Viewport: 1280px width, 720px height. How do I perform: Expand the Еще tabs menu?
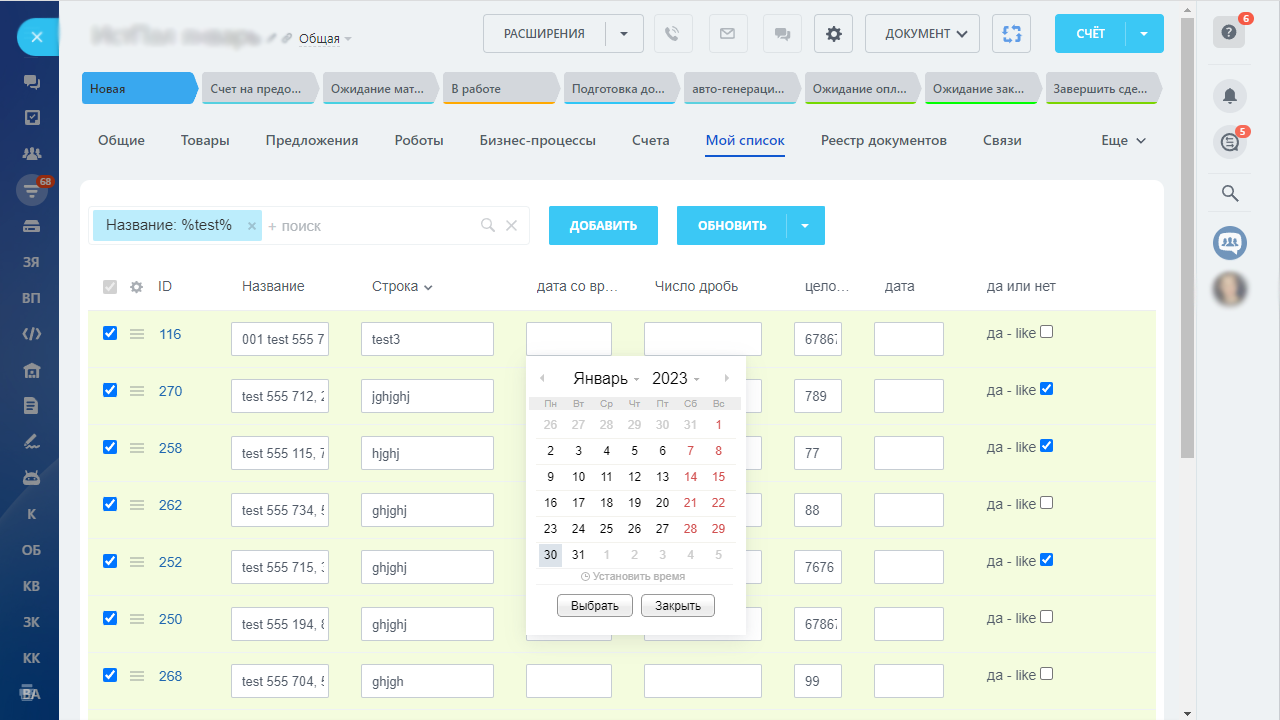1122,141
